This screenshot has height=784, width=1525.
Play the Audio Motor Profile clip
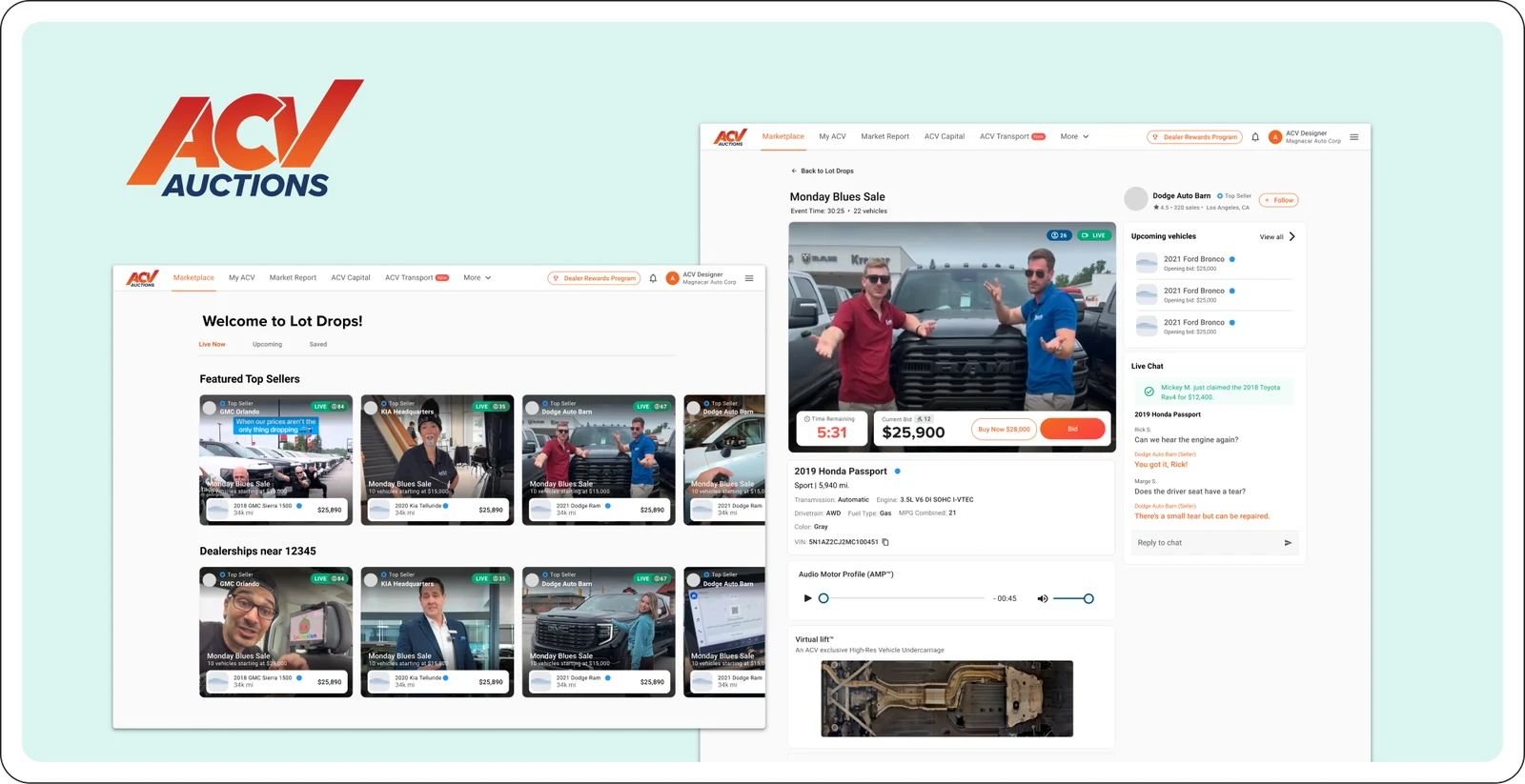[x=807, y=598]
